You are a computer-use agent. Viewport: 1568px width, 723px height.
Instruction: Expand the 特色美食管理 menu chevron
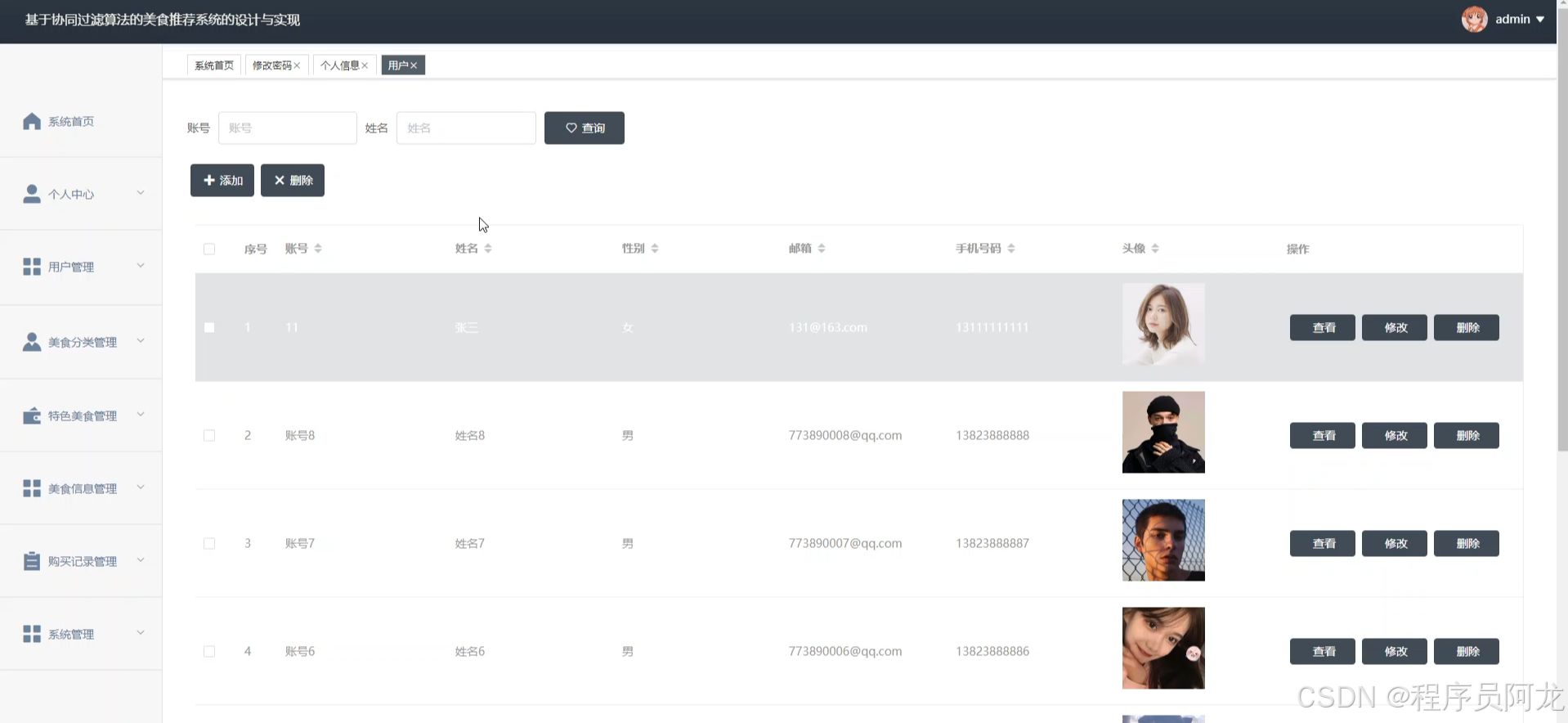pos(141,415)
